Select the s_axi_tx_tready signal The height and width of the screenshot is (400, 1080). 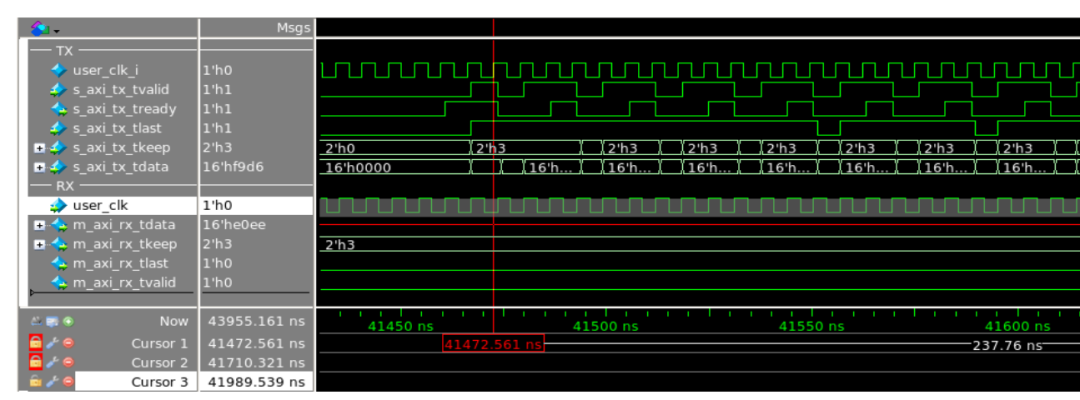(124, 109)
